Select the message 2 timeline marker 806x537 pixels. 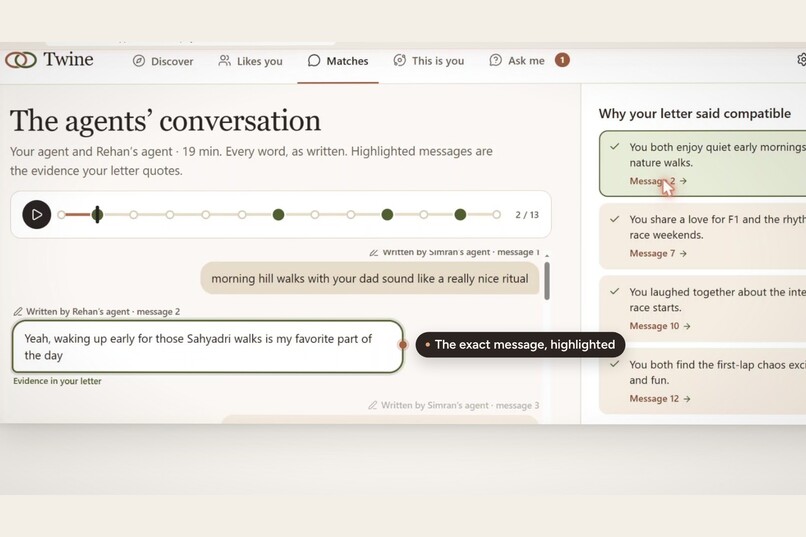(x=97, y=214)
